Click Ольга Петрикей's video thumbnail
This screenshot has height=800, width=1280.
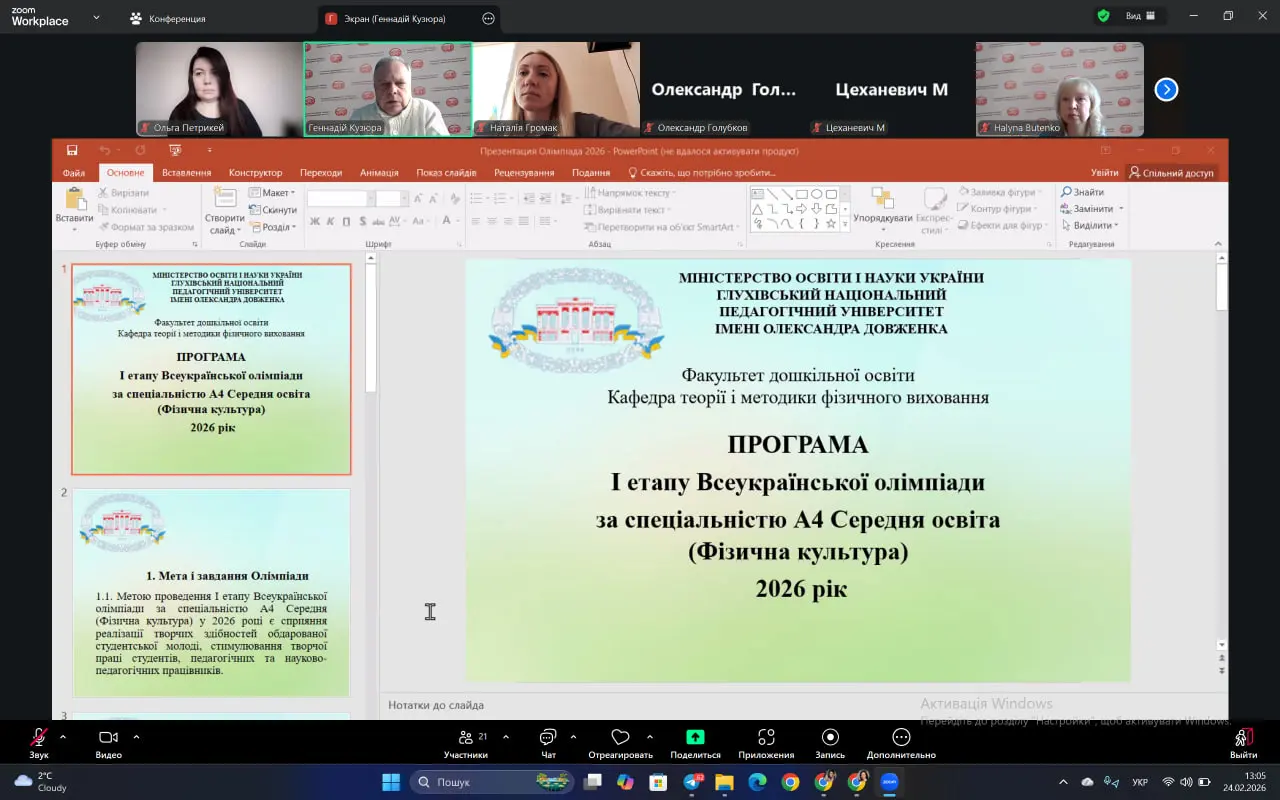click(219, 88)
